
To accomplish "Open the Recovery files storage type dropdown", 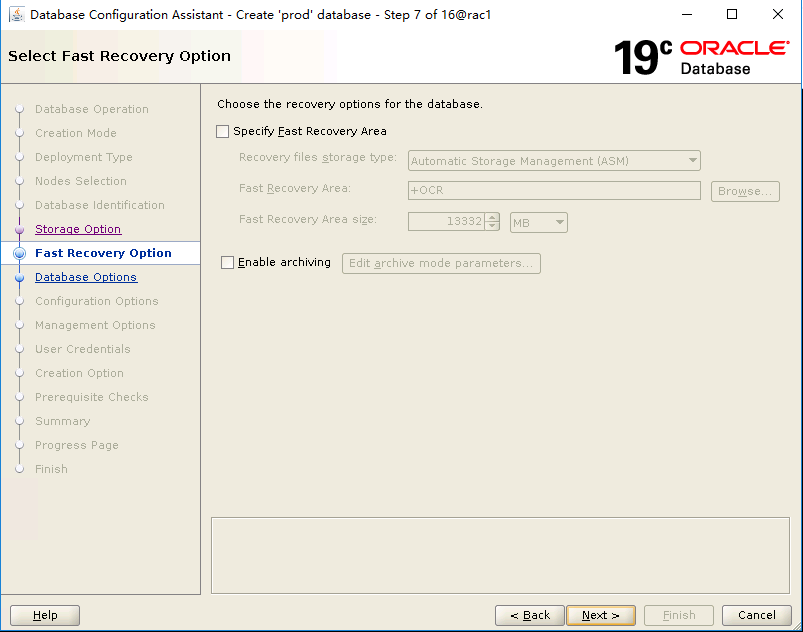I will pyautogui.click(x=554, y=161).
